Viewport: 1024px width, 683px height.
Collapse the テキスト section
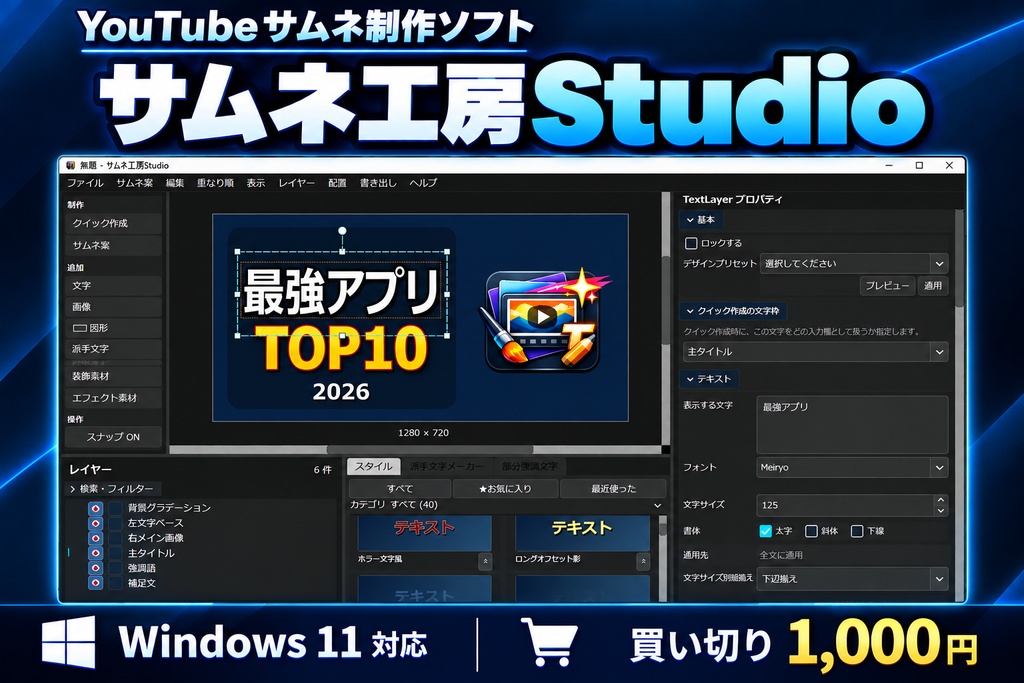[709, 379]
